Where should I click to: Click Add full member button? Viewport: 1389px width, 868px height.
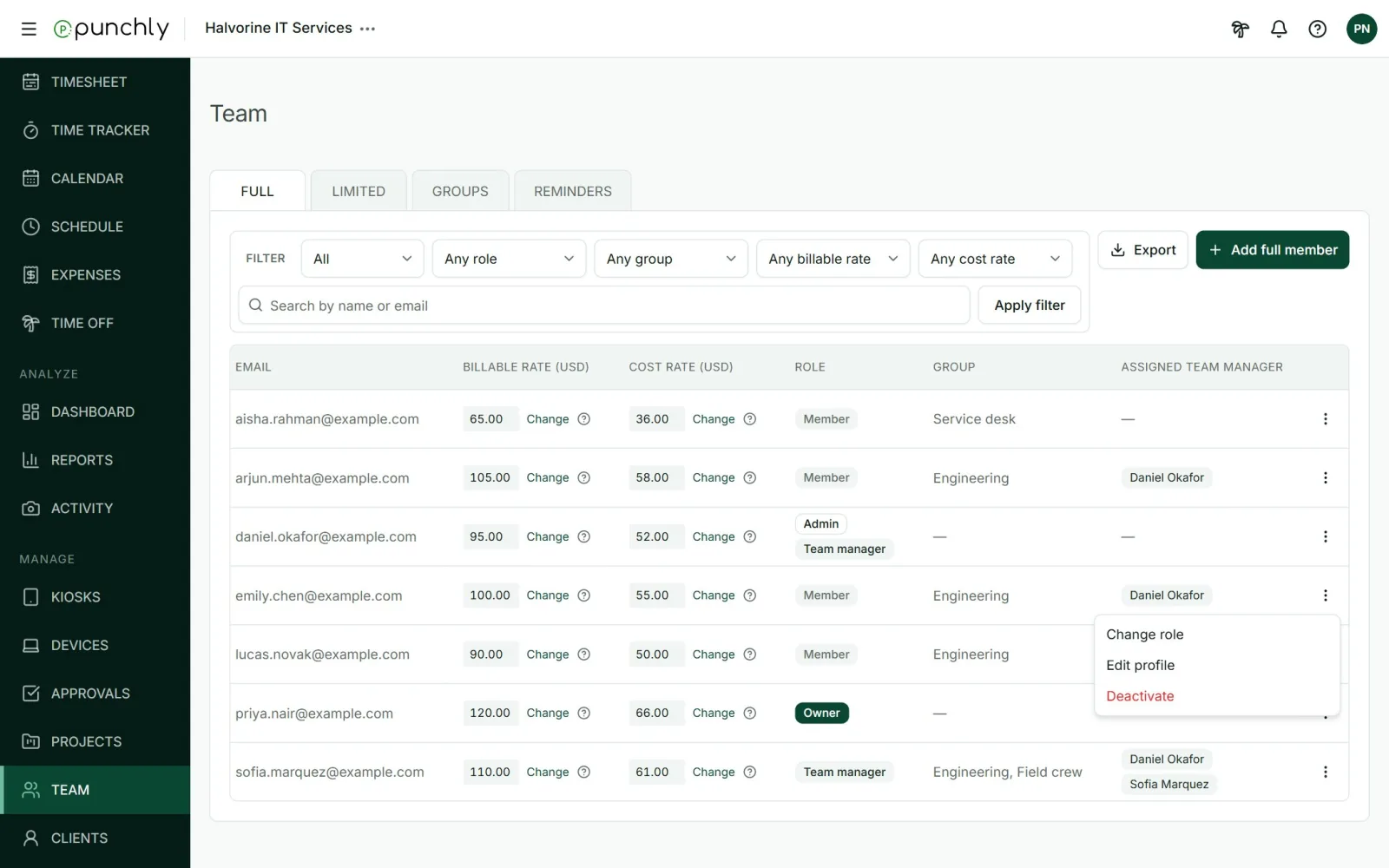click(1272, 250)
